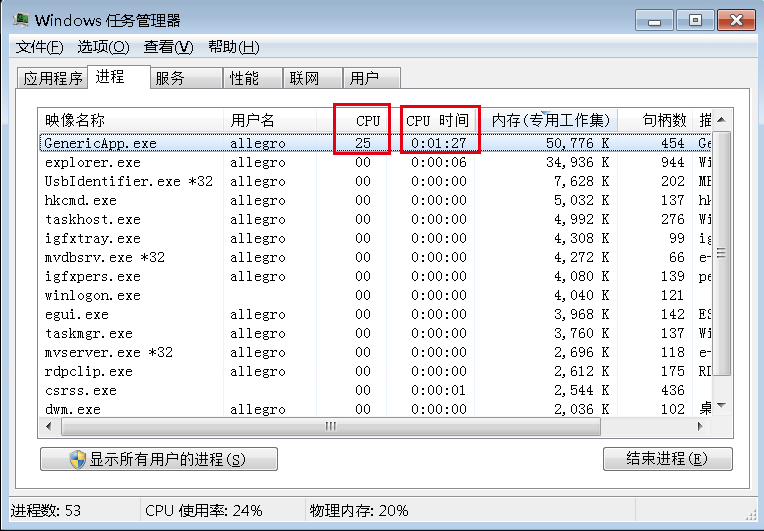Click the 结束进程 button
This screenshot has height=531, width=764.
click(x=668, y=459)
